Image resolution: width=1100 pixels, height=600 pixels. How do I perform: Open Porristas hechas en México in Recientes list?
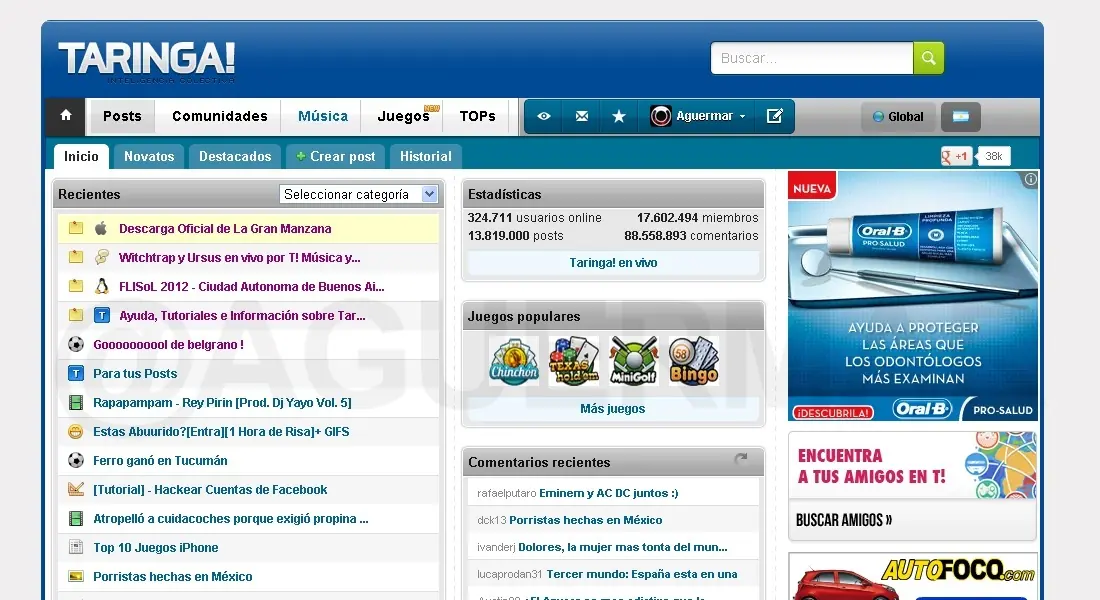[x=173, y=576]
